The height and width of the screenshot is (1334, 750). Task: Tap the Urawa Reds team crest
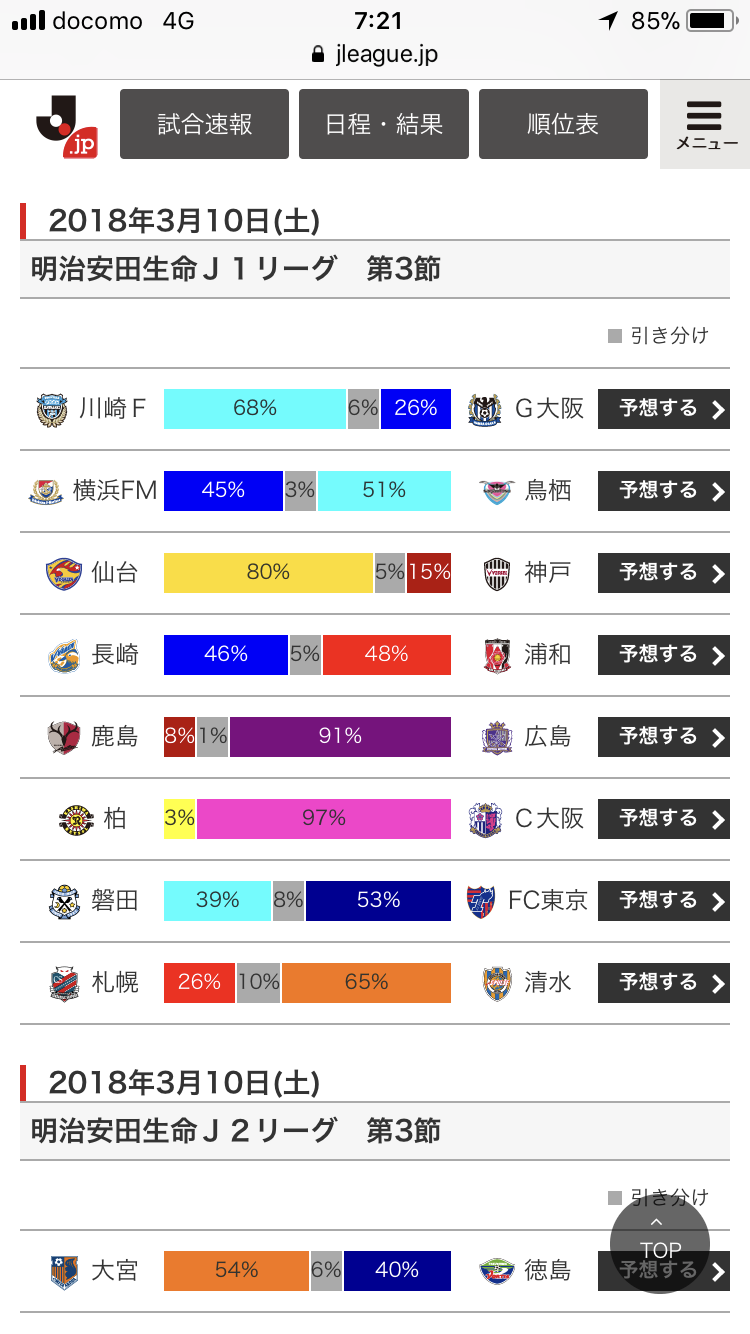pos(497,655)
